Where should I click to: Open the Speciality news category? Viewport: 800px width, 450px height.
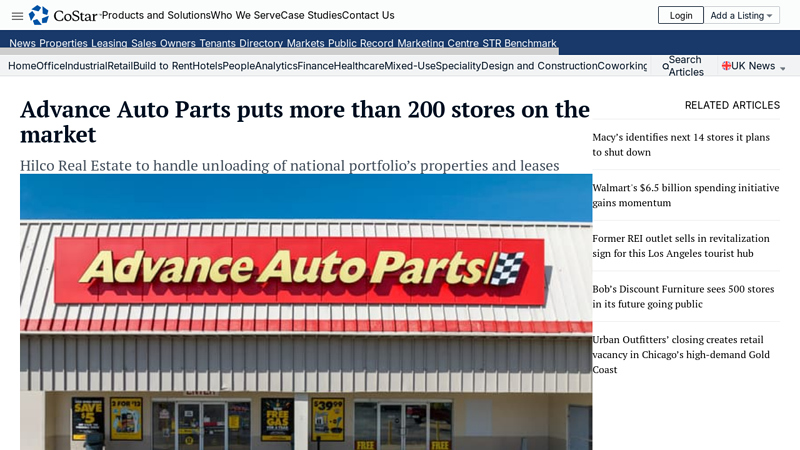point(458,66)
